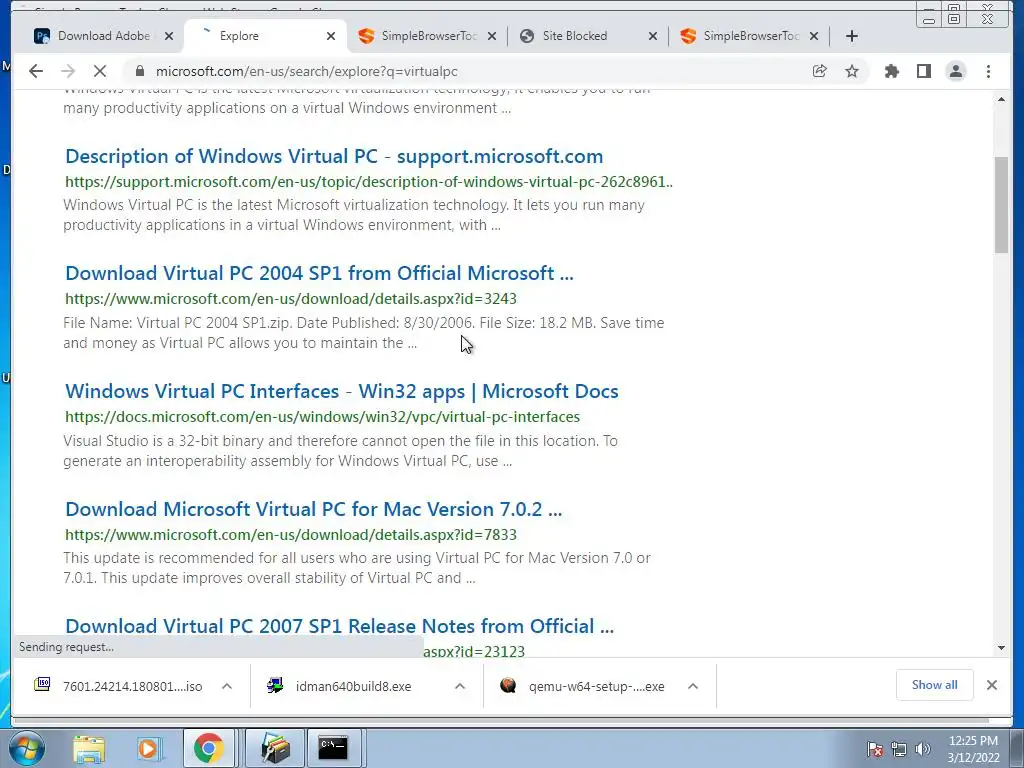Expand options for idman640build8.exe
This screenshot has width=1024, height=768.
click(460, 686)
